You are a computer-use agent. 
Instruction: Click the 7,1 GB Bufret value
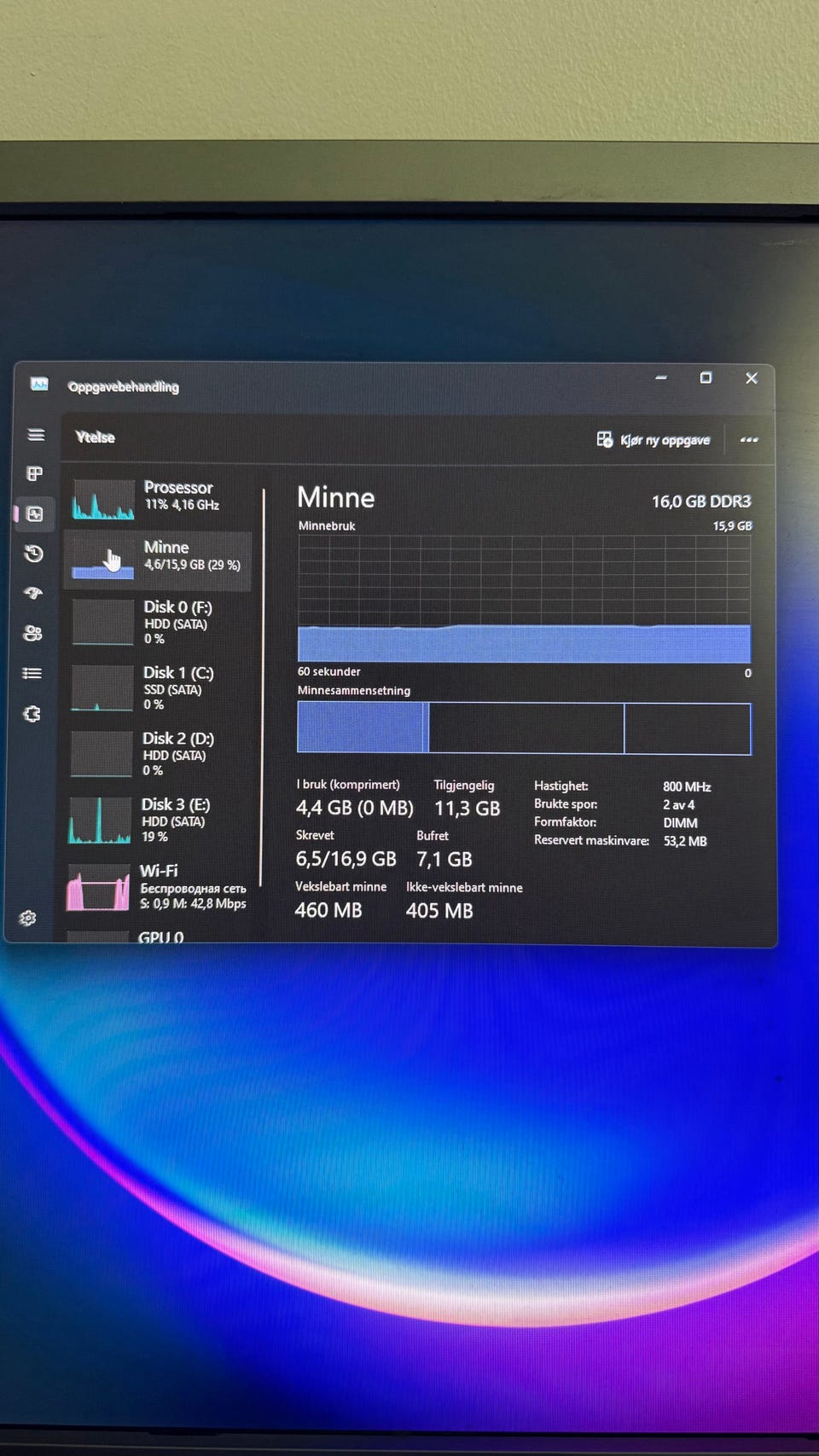coord(444,859)
